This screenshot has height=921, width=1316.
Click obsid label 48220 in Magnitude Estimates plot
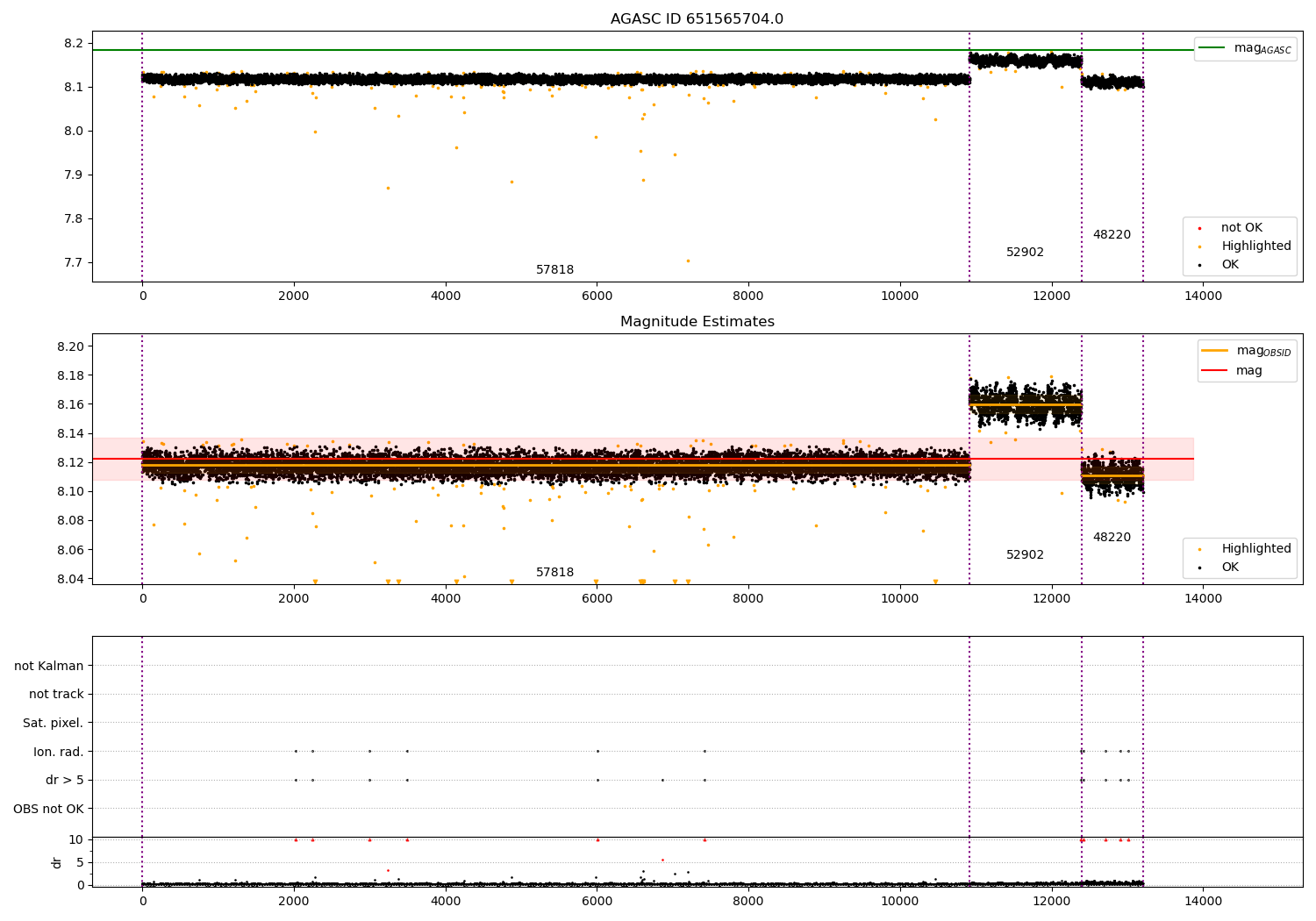[x=1112, y=538]
